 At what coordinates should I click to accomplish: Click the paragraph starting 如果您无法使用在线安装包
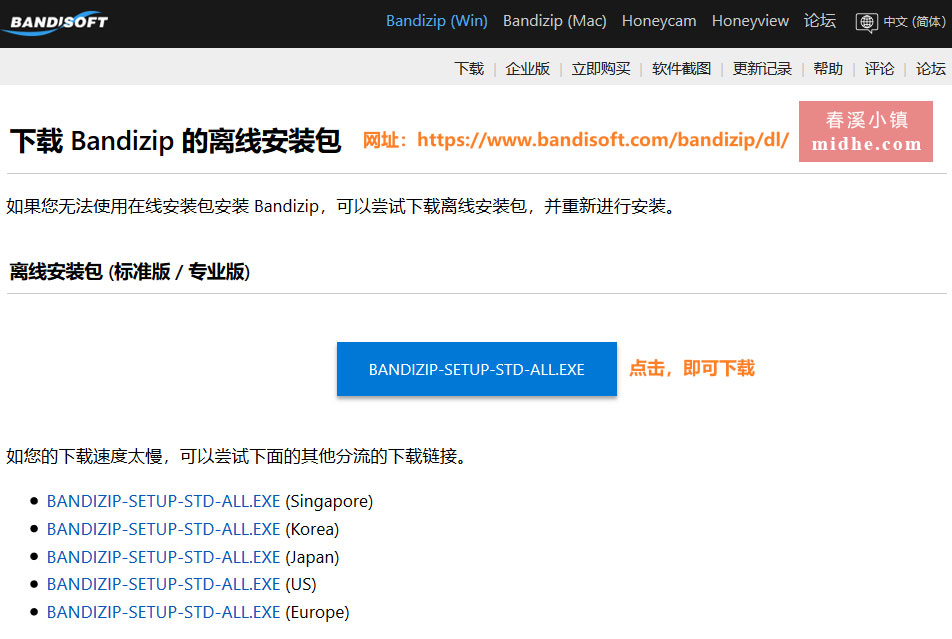[x=341, y=207]
